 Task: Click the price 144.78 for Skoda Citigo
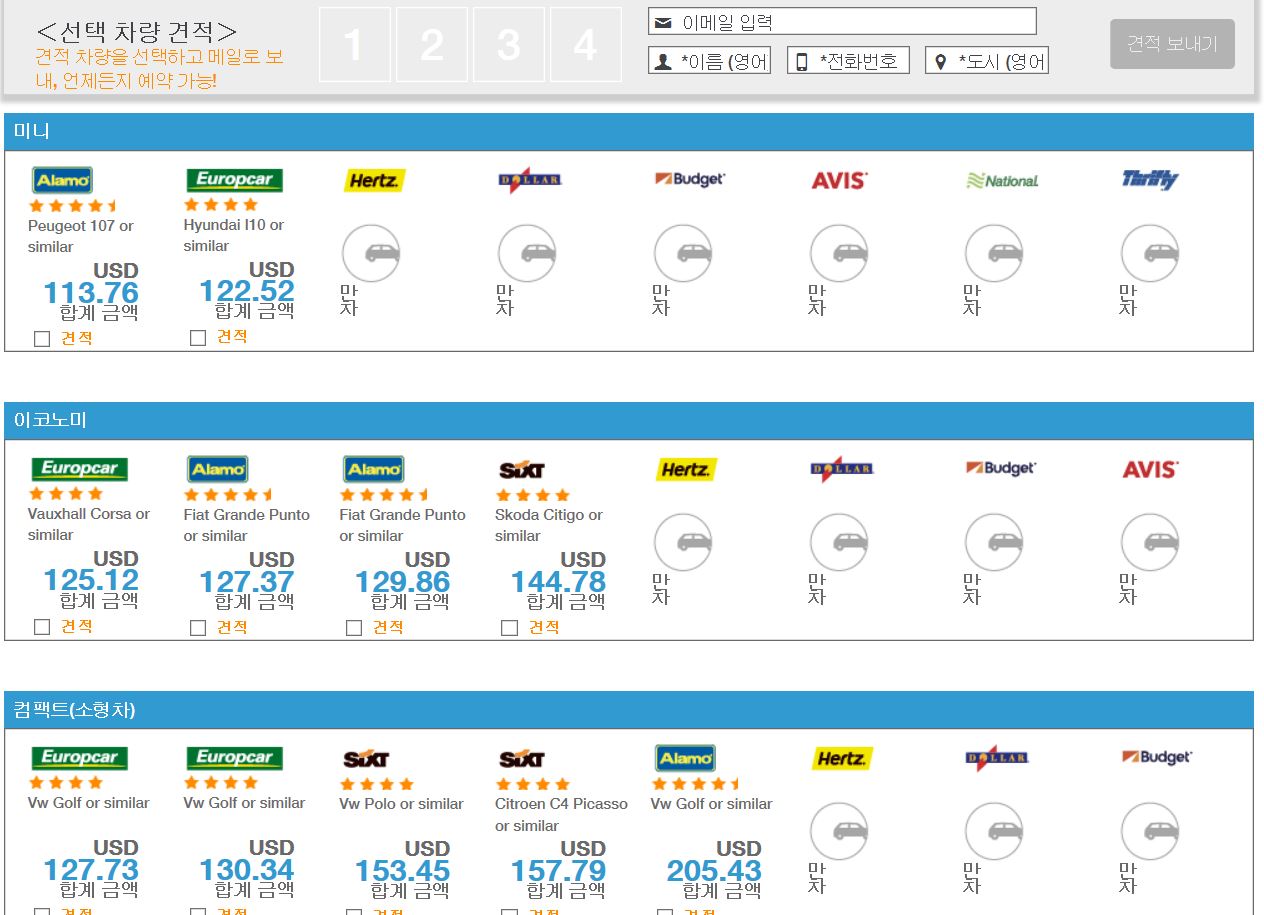[x=559, y=582]
